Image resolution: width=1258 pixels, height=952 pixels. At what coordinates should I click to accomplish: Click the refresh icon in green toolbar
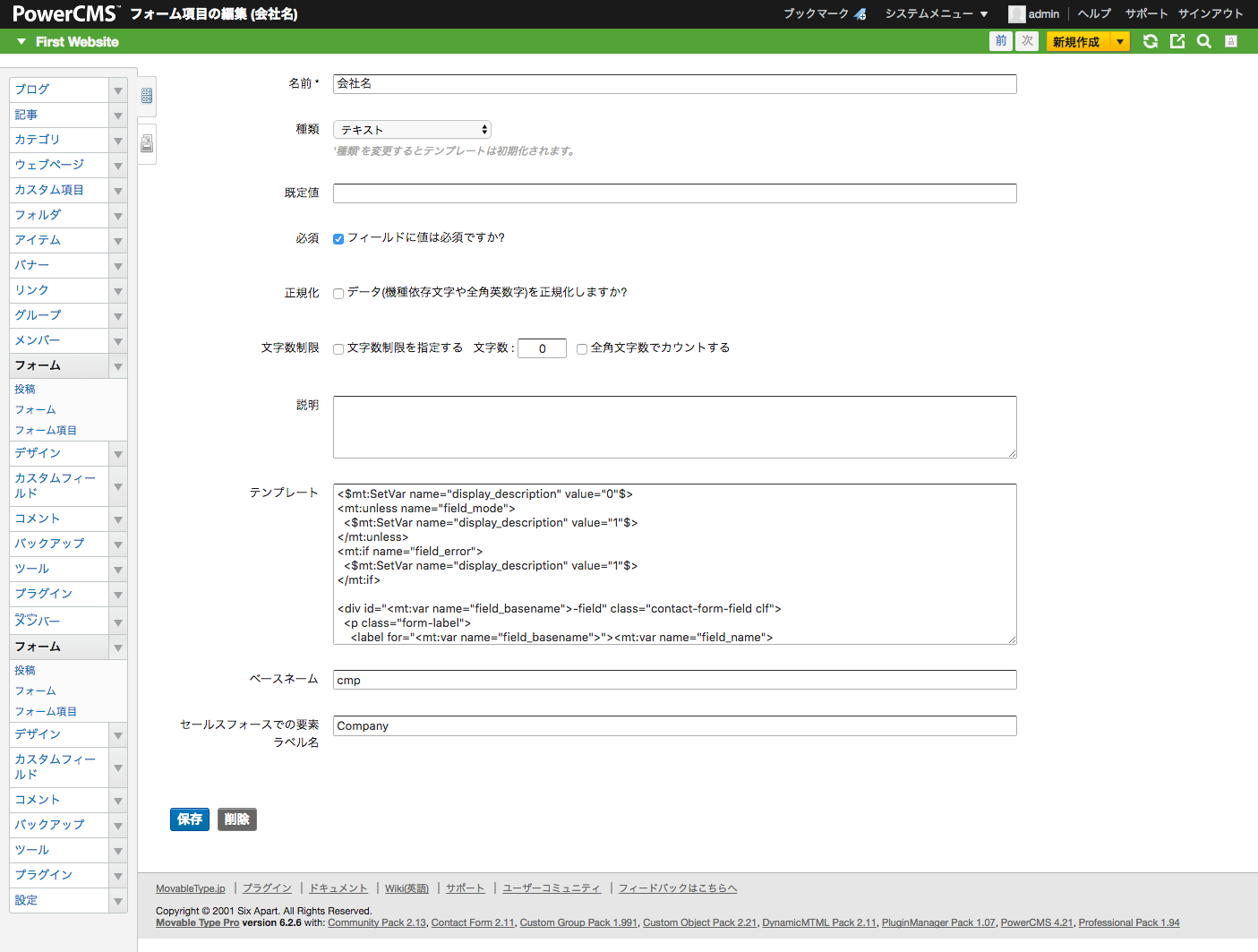pyautogui.click(x=1151, y=41)
